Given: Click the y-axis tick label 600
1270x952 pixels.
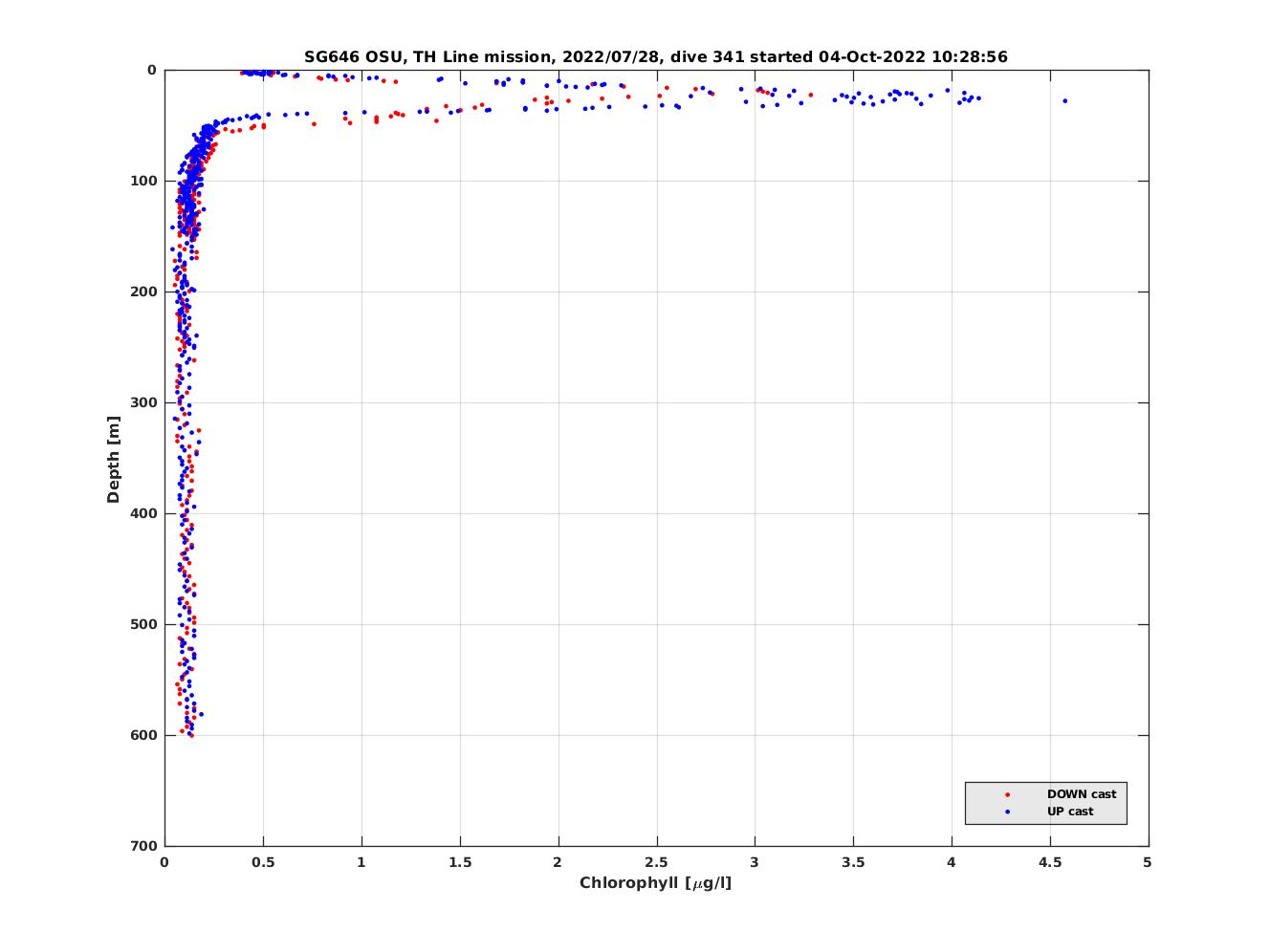Looking at the screenshot, I should tap(144, 735).
